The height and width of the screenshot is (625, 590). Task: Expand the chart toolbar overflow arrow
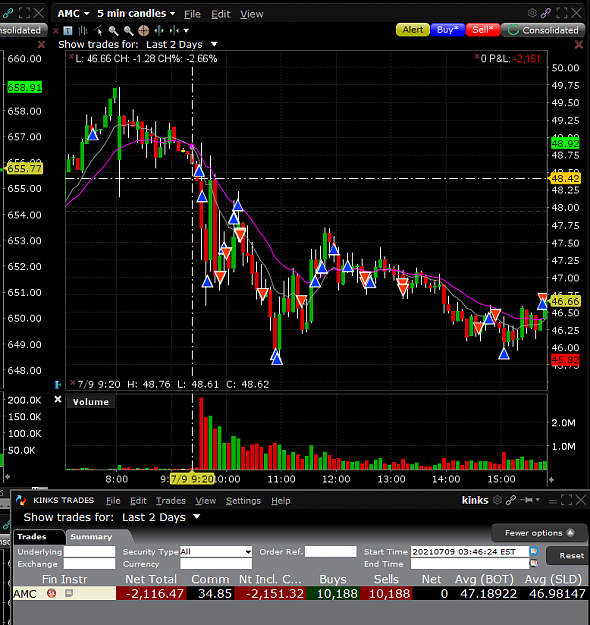click(186, 31)
